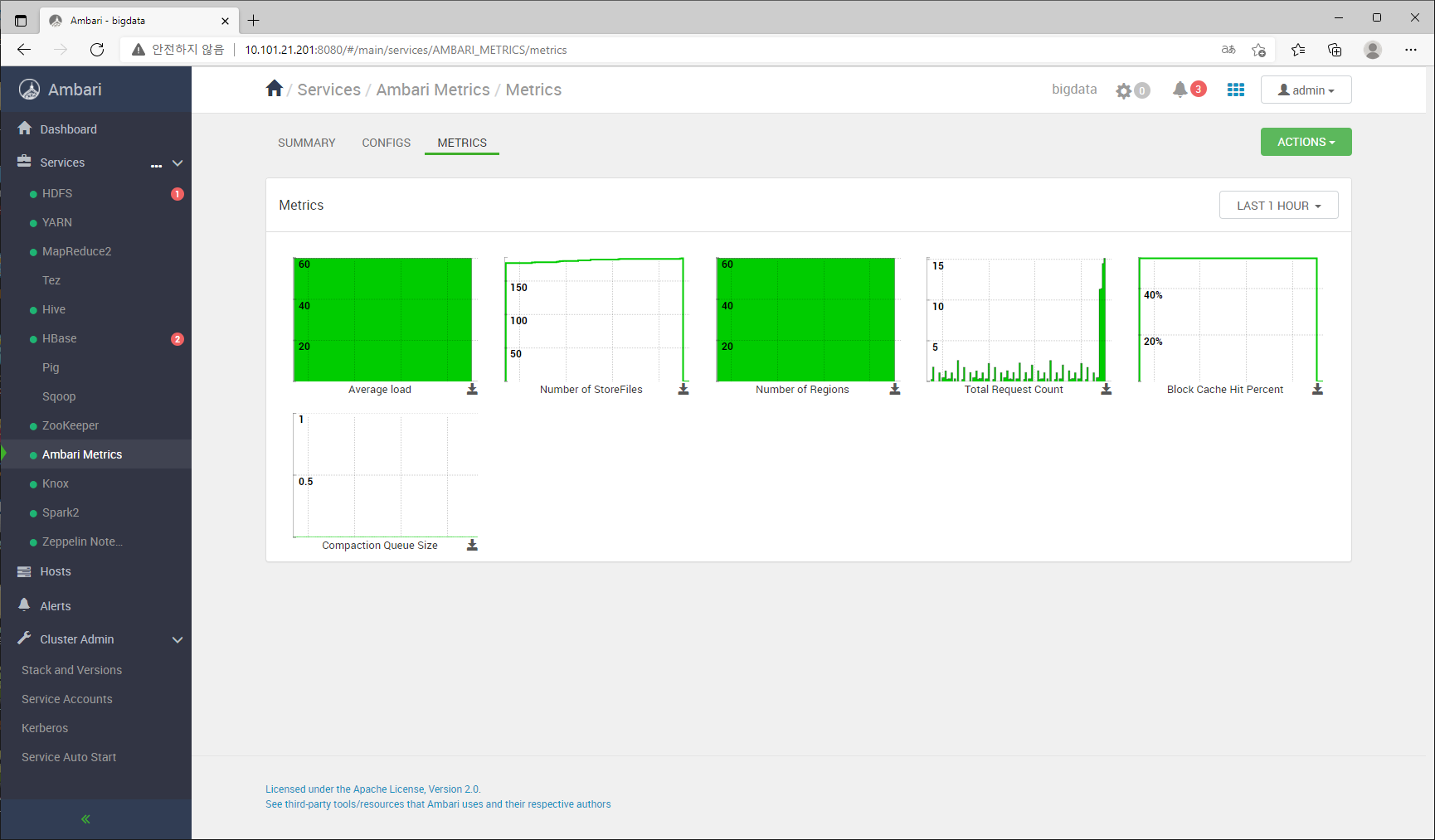The height and width of the screenshot is (840, 1435).
Task: Switch to the Configs tab
Action: coord(387,143)
